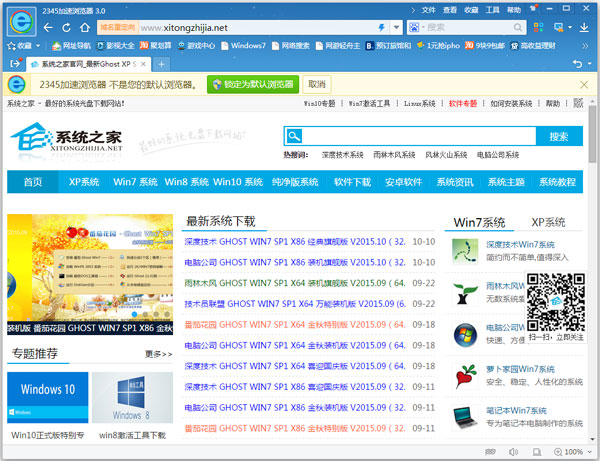600x461 pixels.
Task: Click the 番茄花园 banner image
Action: (x=90, y=274)
